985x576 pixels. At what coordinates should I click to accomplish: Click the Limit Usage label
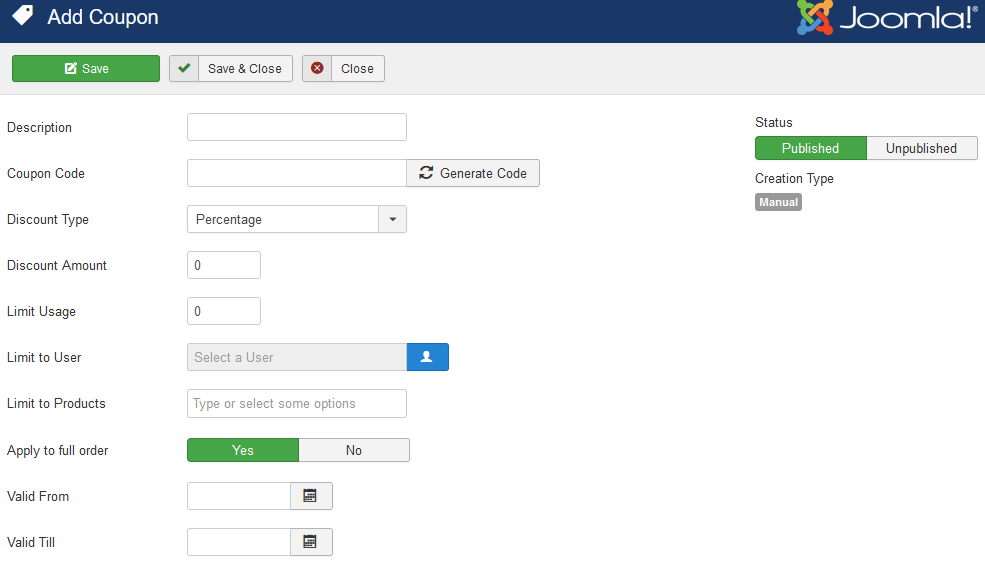[41, 312]
